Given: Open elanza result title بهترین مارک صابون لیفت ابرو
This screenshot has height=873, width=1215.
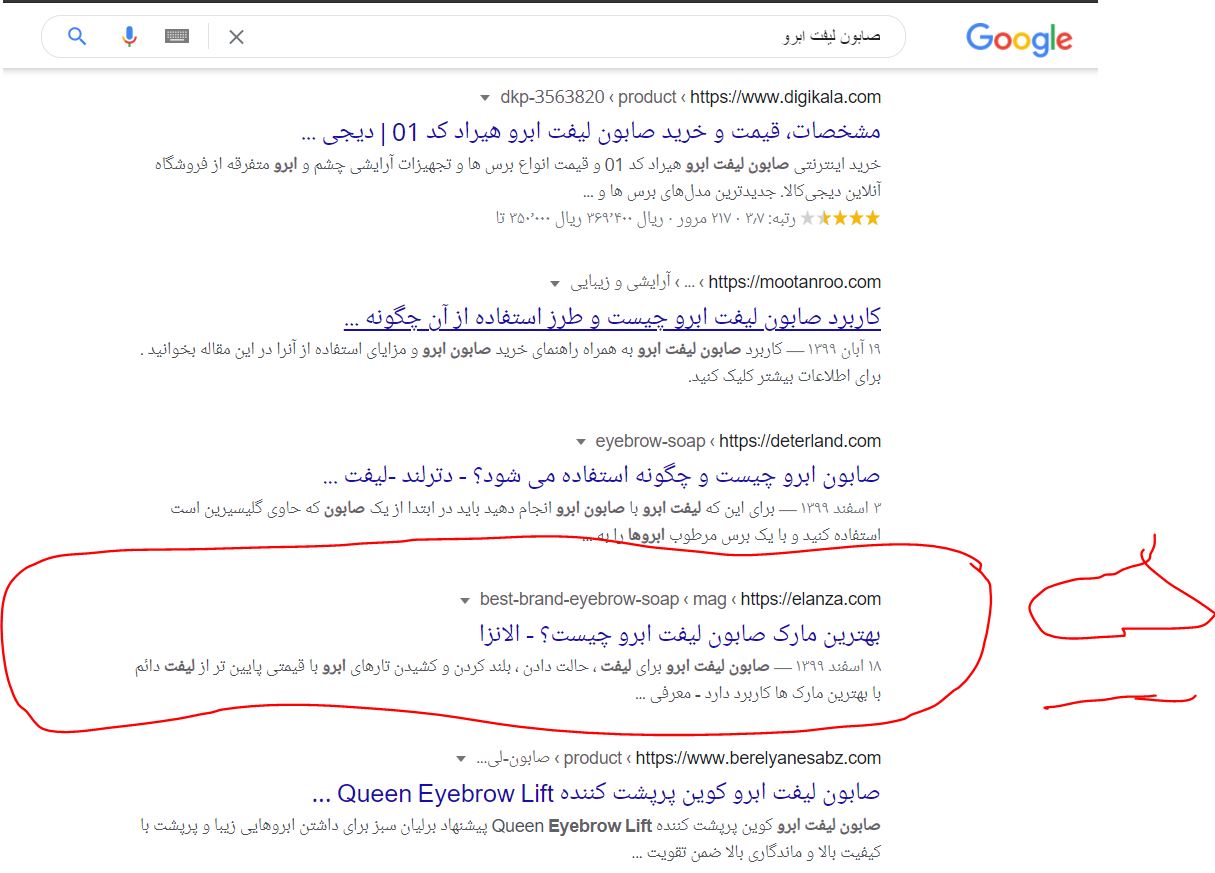Looking at the screenshot, I should [x=680, y=634].
